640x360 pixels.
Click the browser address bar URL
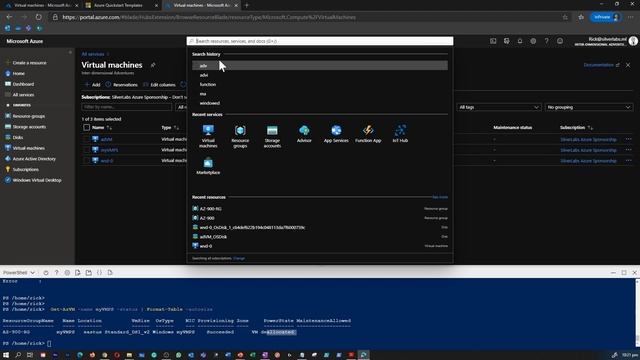click(x=209, y=18)
